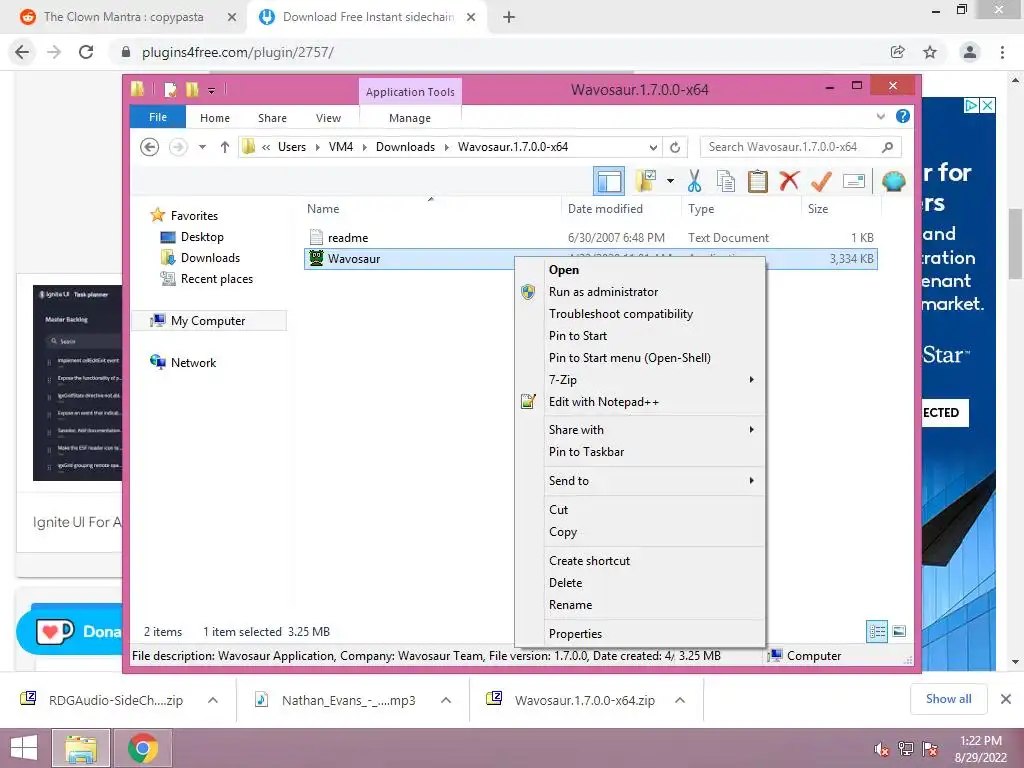
Task: Open the Windows Start button
Action: (x=24, y=748)
